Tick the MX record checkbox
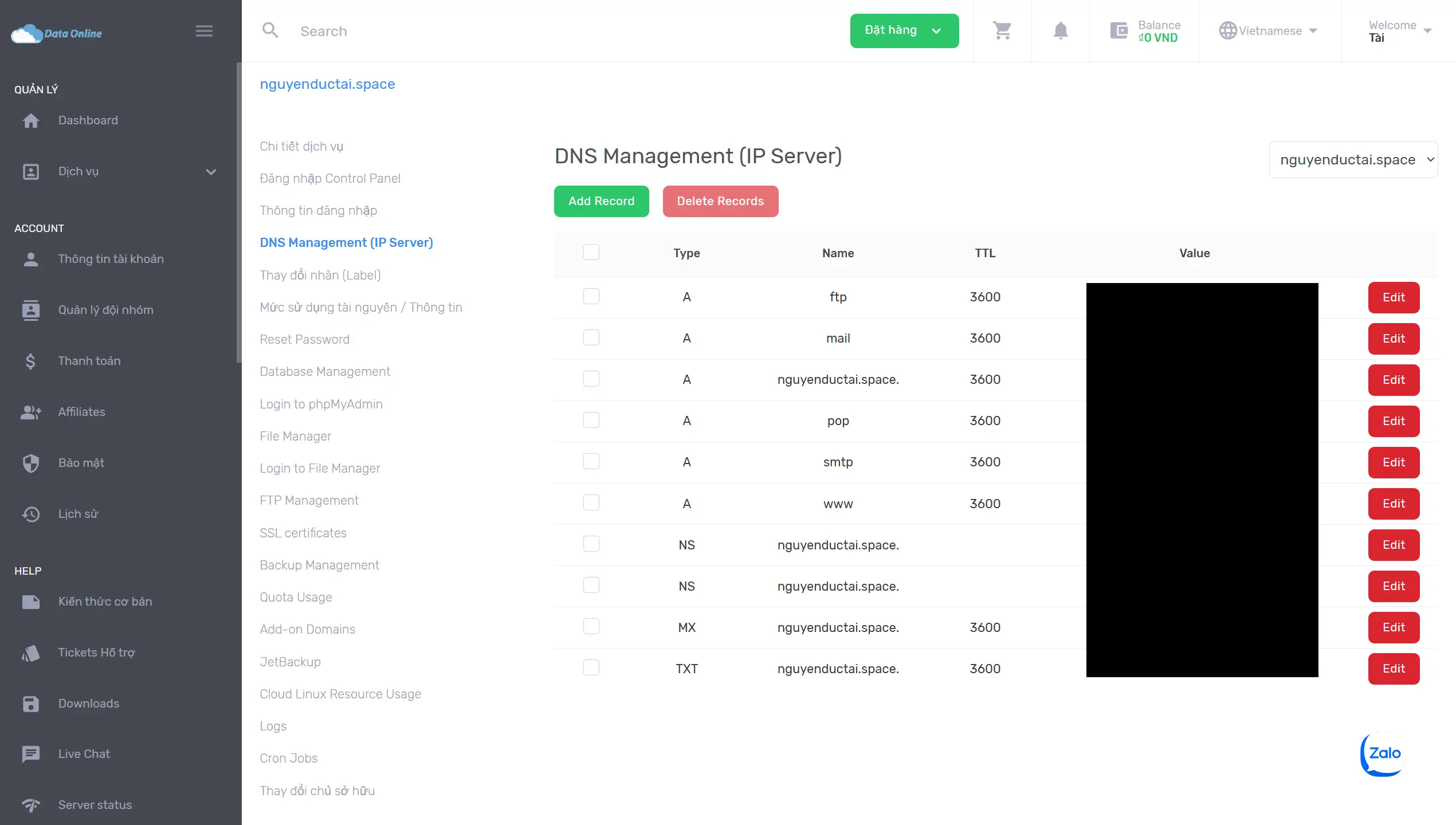Viewport: 1456px width, 825px height. point(591,627)
